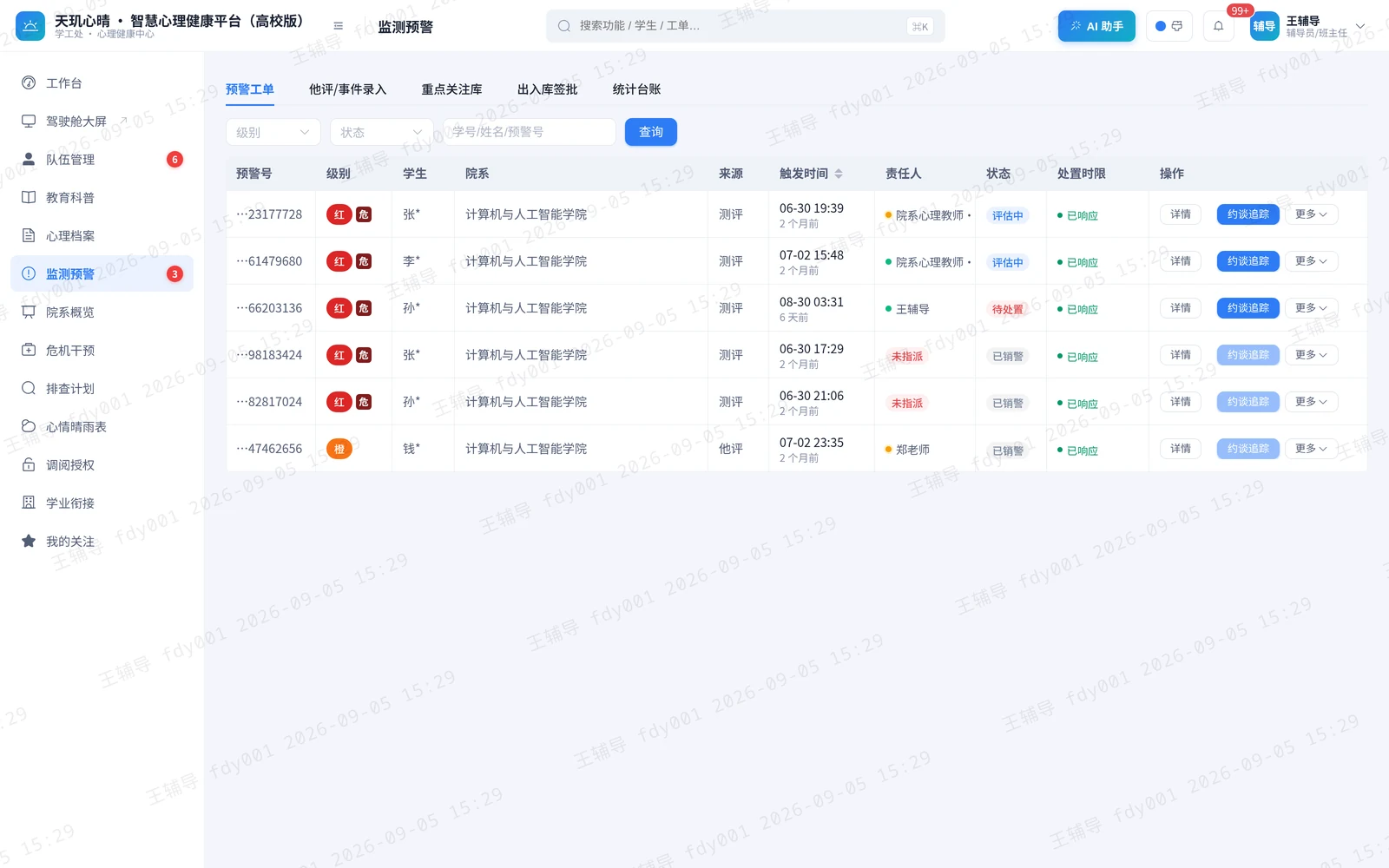Open 学业衔接 building icon in sidebar

(29, 503)
